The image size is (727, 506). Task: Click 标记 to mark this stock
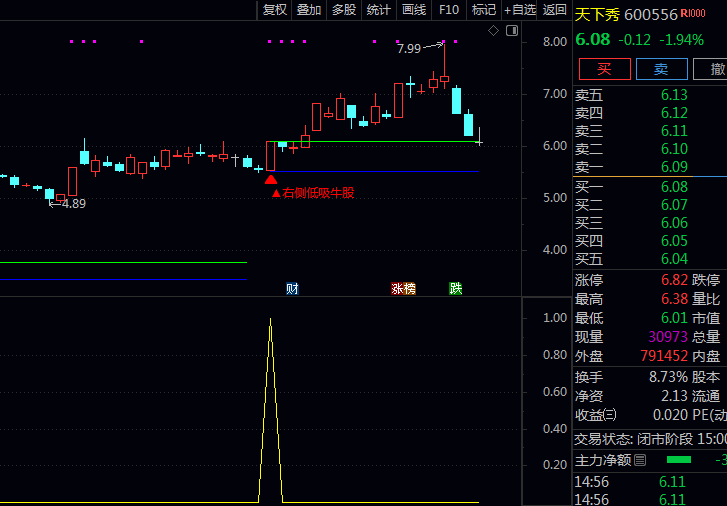(484, 10)
